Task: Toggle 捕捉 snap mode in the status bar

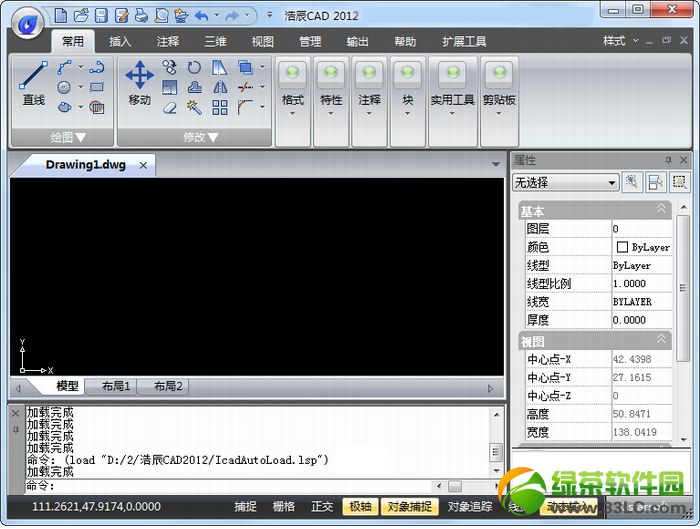Action: click(245, 506)
